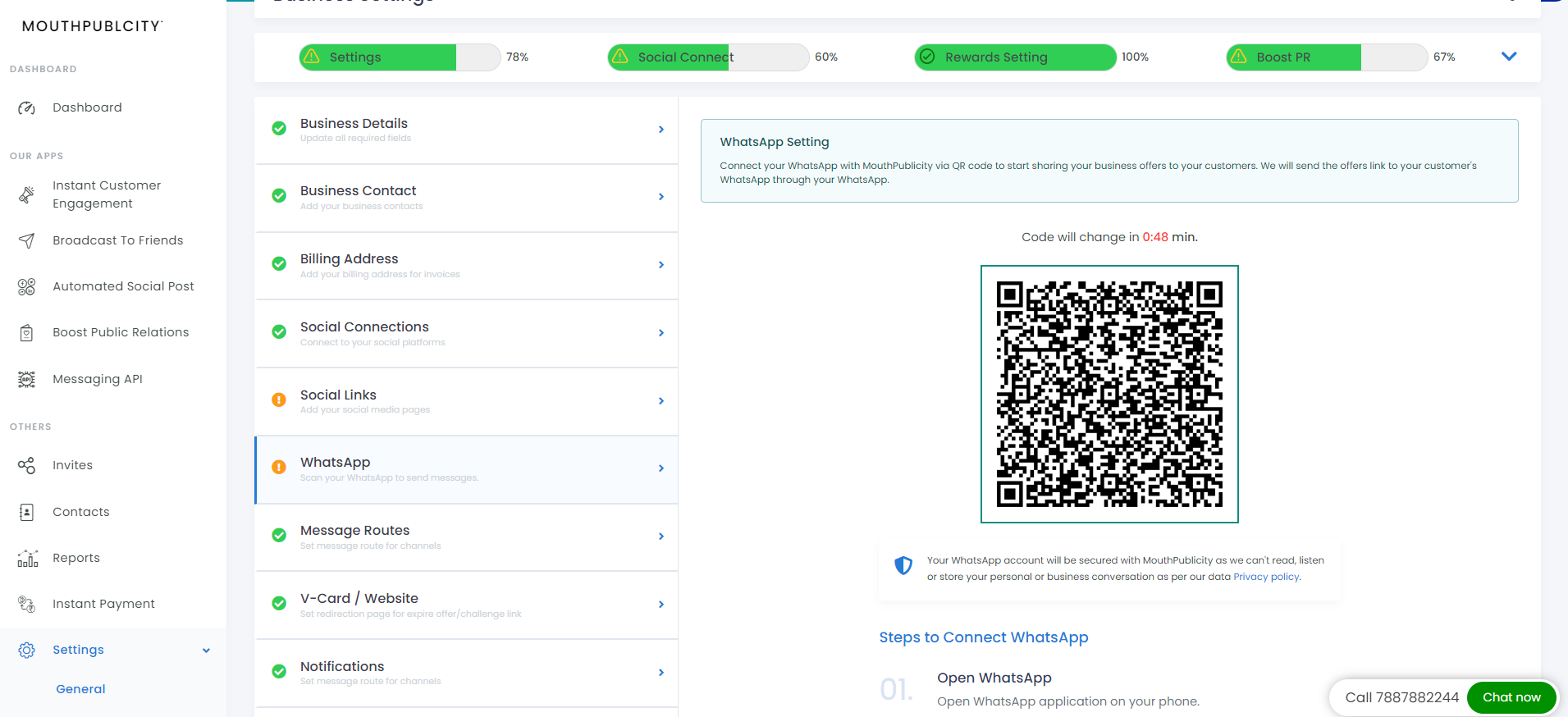Click the Boost PR 67% progress bar
This screenshot has height=717, width=1568.
[x=1327, y=57]
